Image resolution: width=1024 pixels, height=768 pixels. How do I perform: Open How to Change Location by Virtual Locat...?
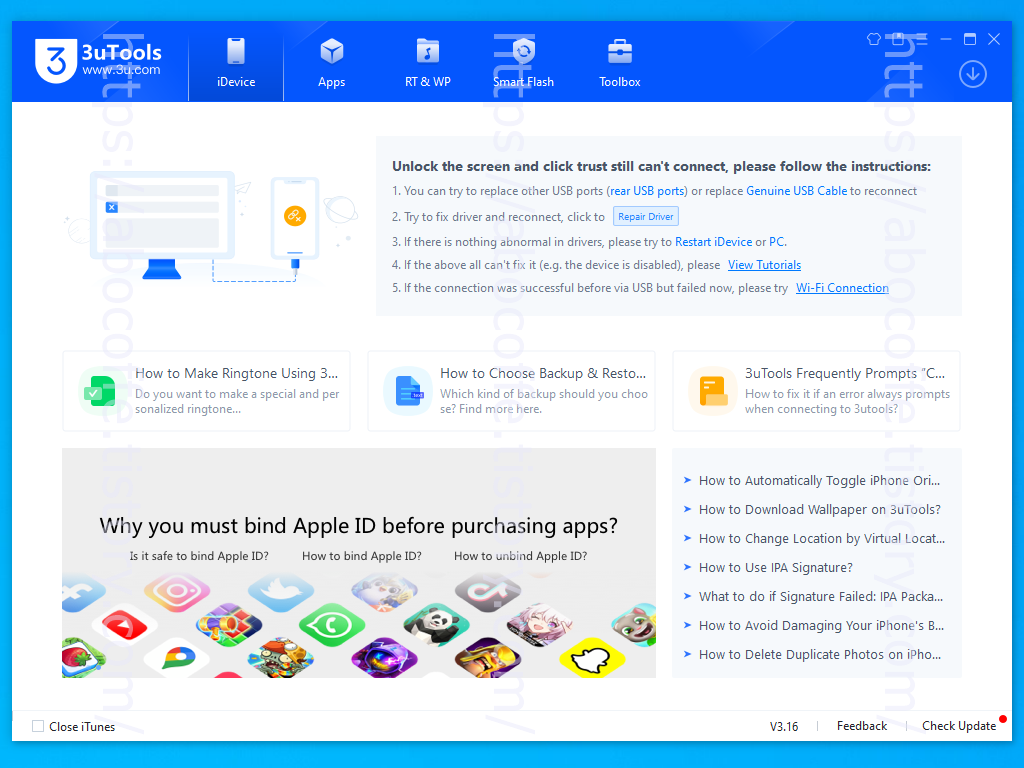point(822,538)
